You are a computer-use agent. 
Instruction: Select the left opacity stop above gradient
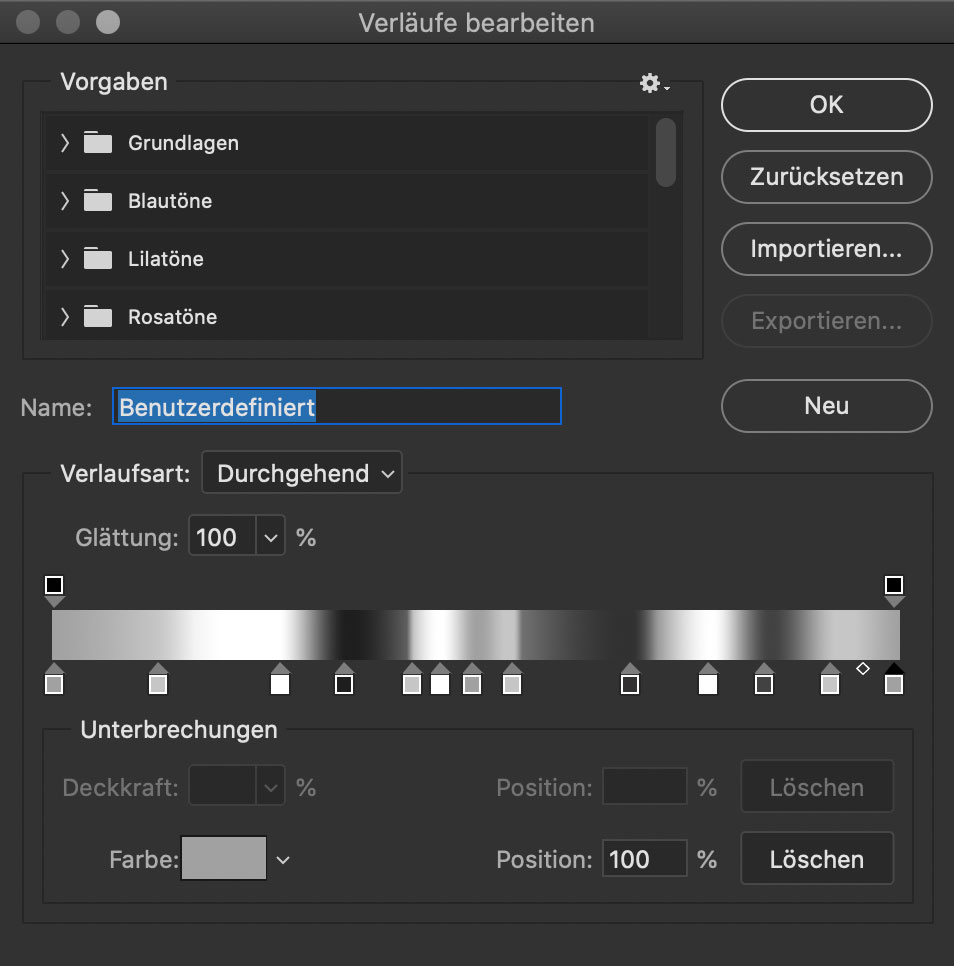[x=54, y=590]
